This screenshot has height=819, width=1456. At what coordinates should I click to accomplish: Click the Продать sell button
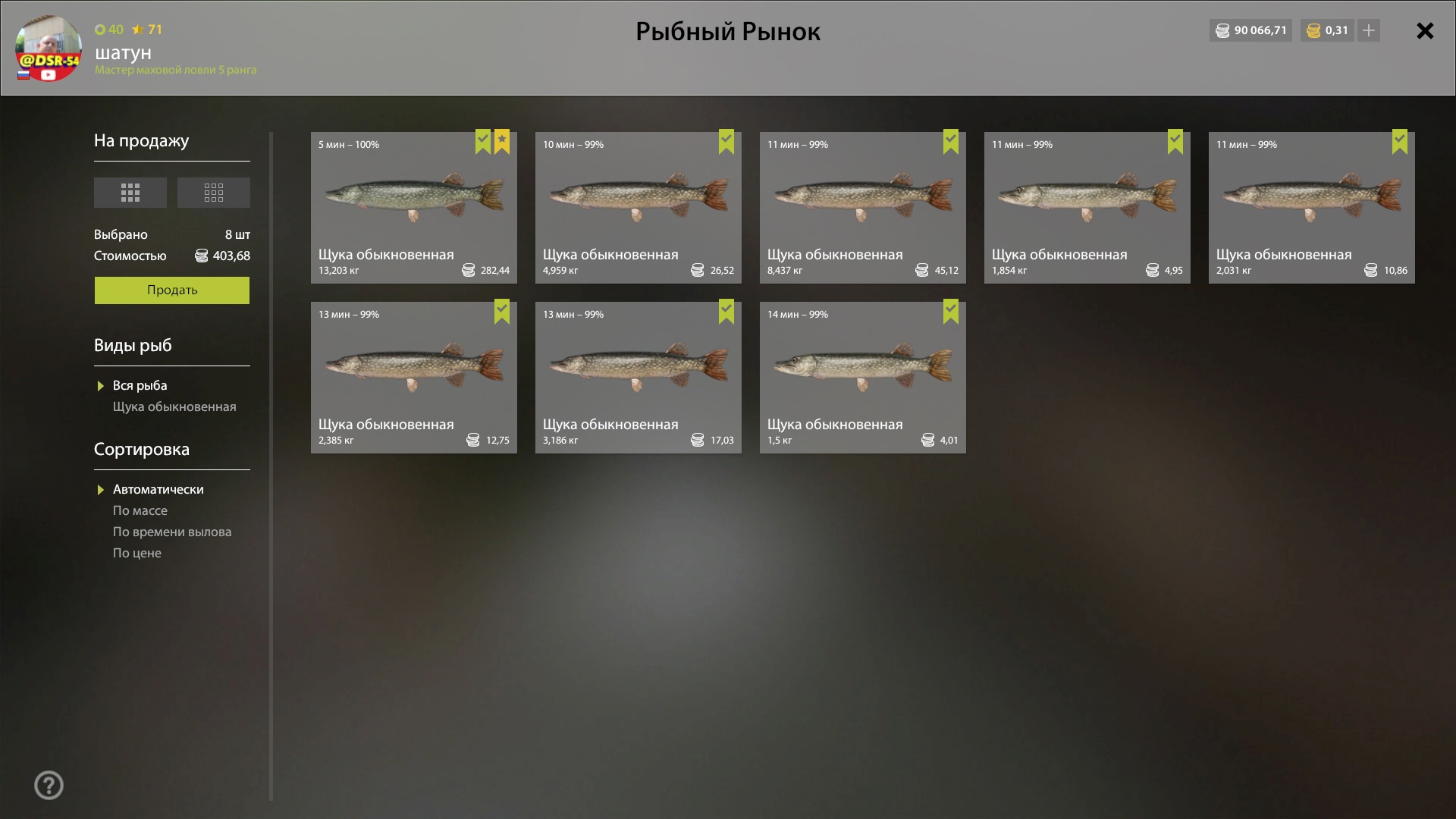(x=172, y=290)
